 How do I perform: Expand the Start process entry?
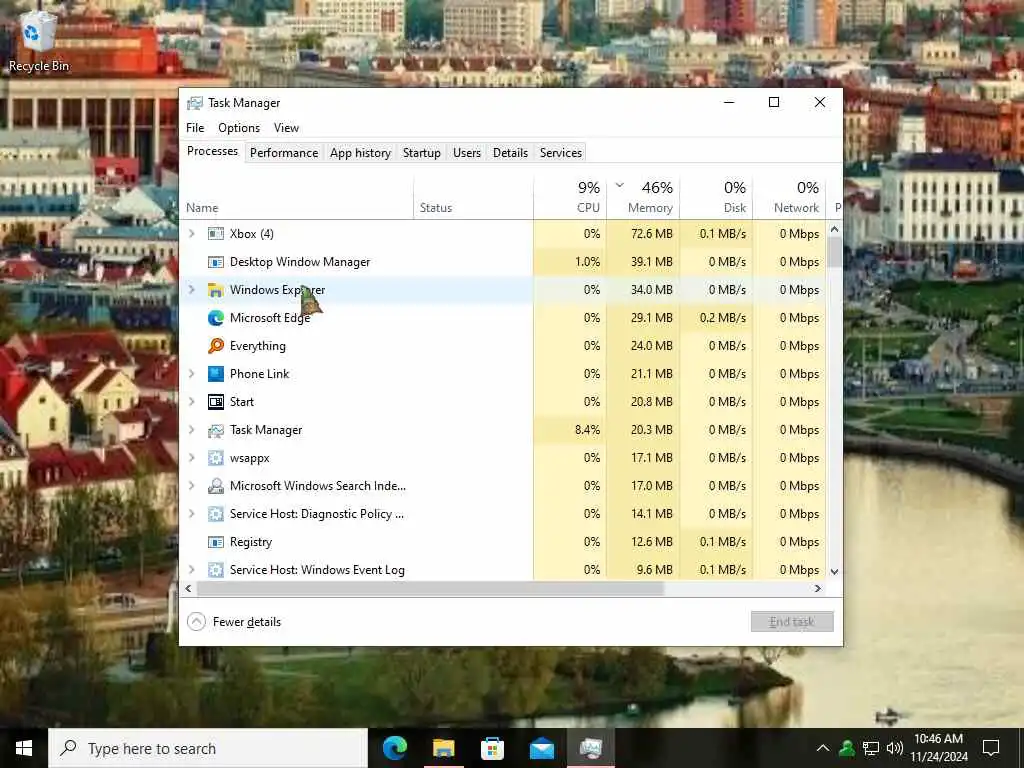[x=191, y=402]
